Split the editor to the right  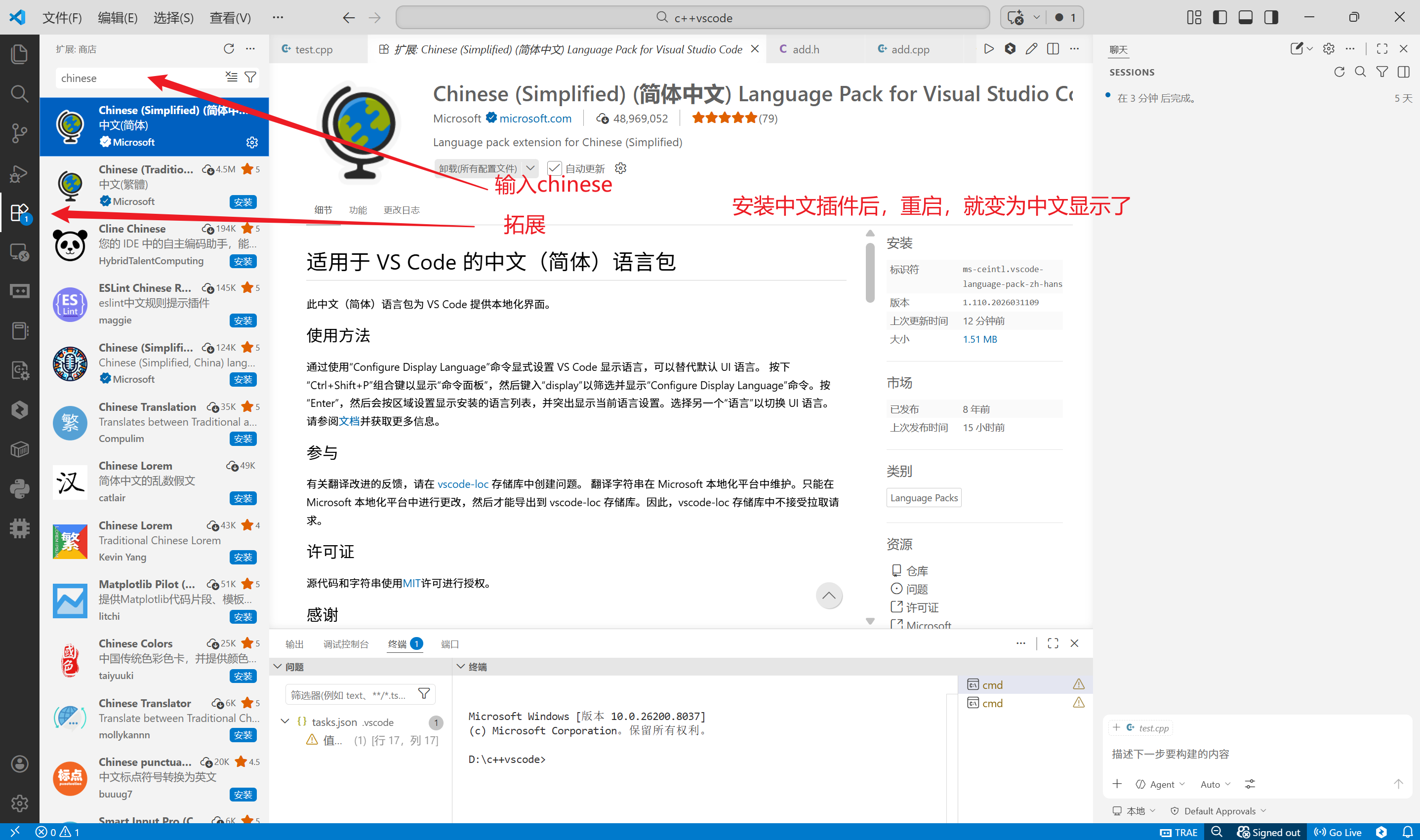click(1053, 49)
